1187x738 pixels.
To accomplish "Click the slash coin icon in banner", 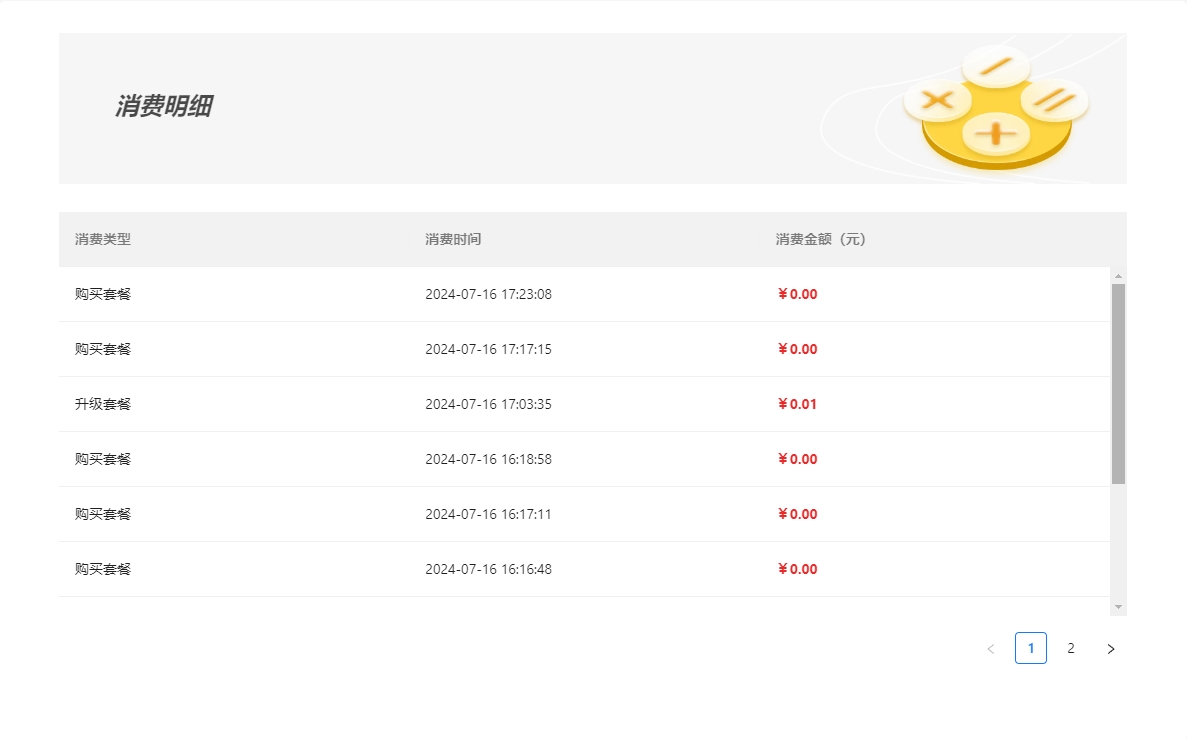I will coord(995,67).
